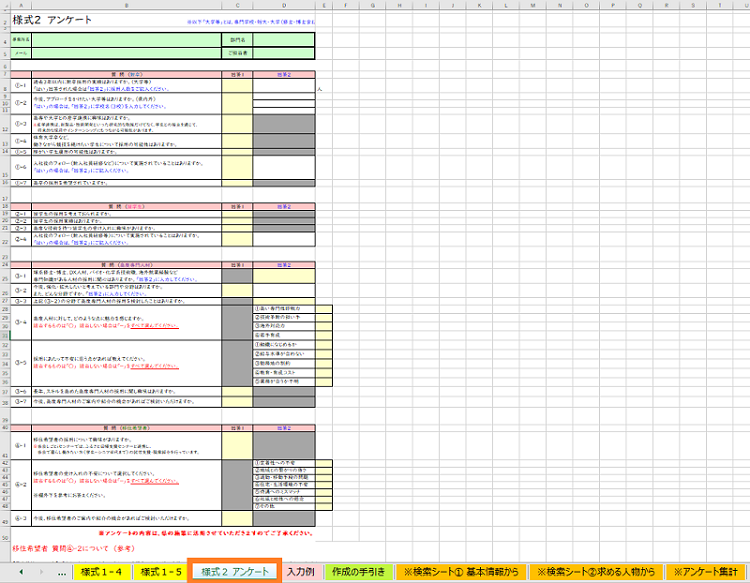Select column B header
Screen dimensions: 750x583
point(127,5)
